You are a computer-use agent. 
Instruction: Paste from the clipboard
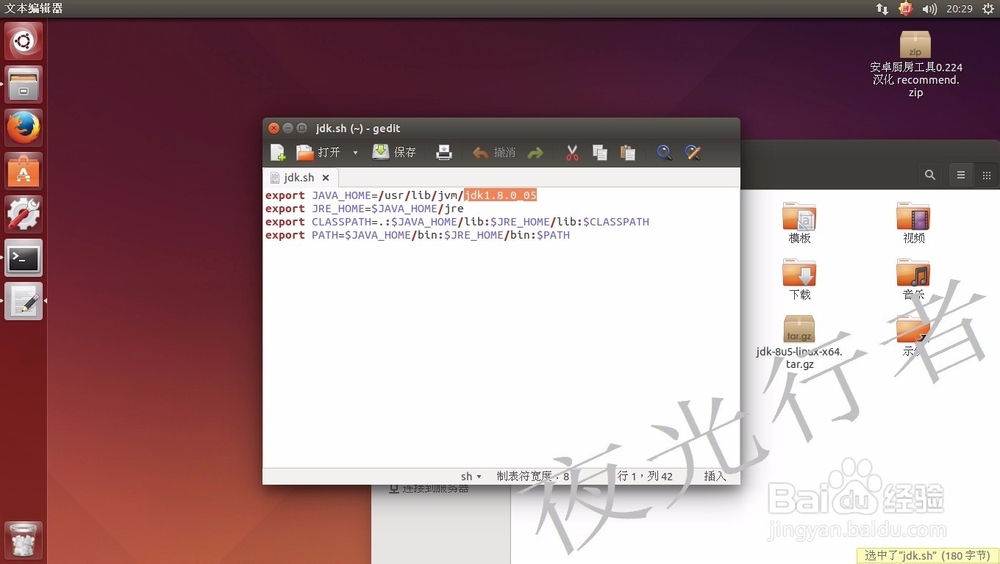point(628,152)
